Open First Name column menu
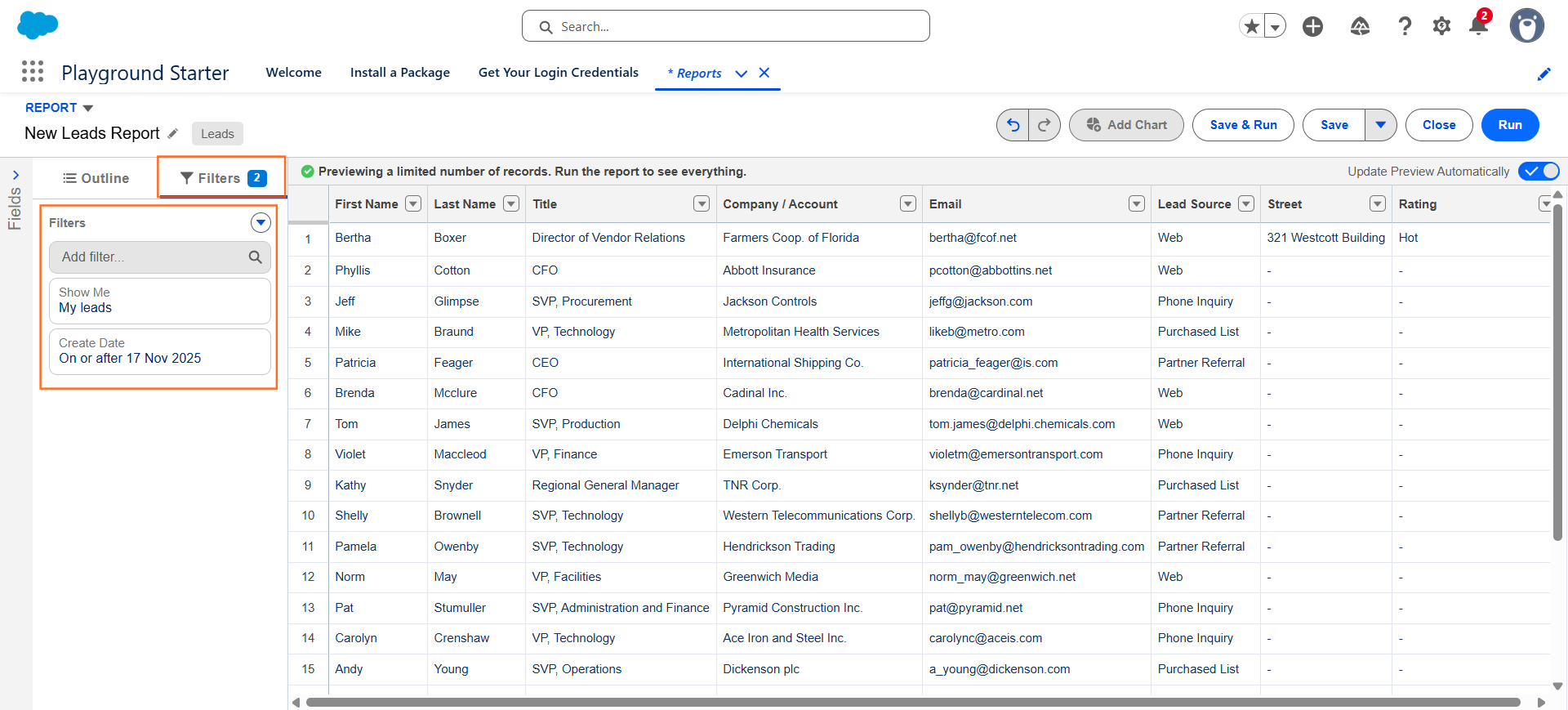The height and width of the screenshot is (710, 1568). pos(413,203)
